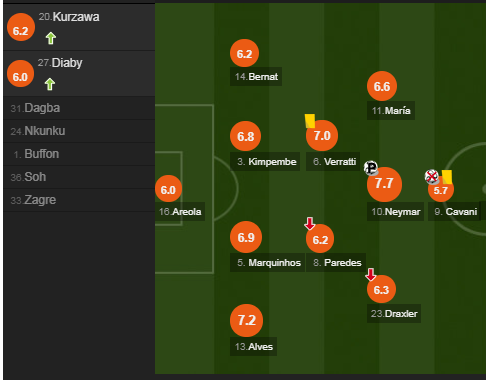Select Alves' 7.2 rating bubble
Viewport: 486px width, 380px height.
click(x=247, y=320)
